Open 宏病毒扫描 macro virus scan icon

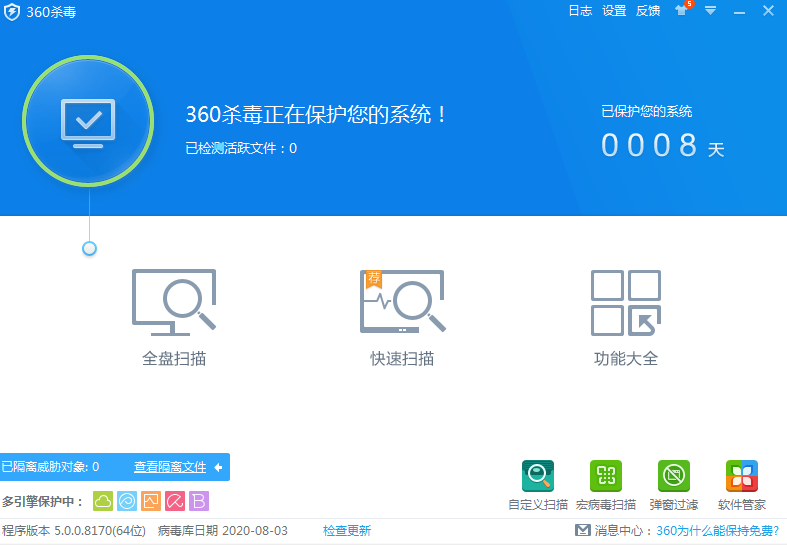pos(606,476)
